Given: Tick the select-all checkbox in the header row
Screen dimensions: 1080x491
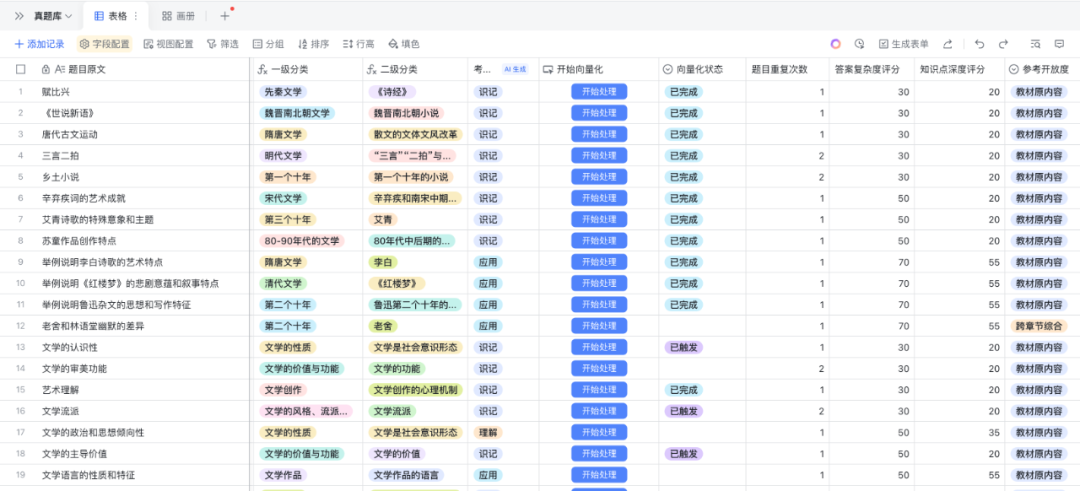Looking at the screenshot, I should tap(21, 70).
